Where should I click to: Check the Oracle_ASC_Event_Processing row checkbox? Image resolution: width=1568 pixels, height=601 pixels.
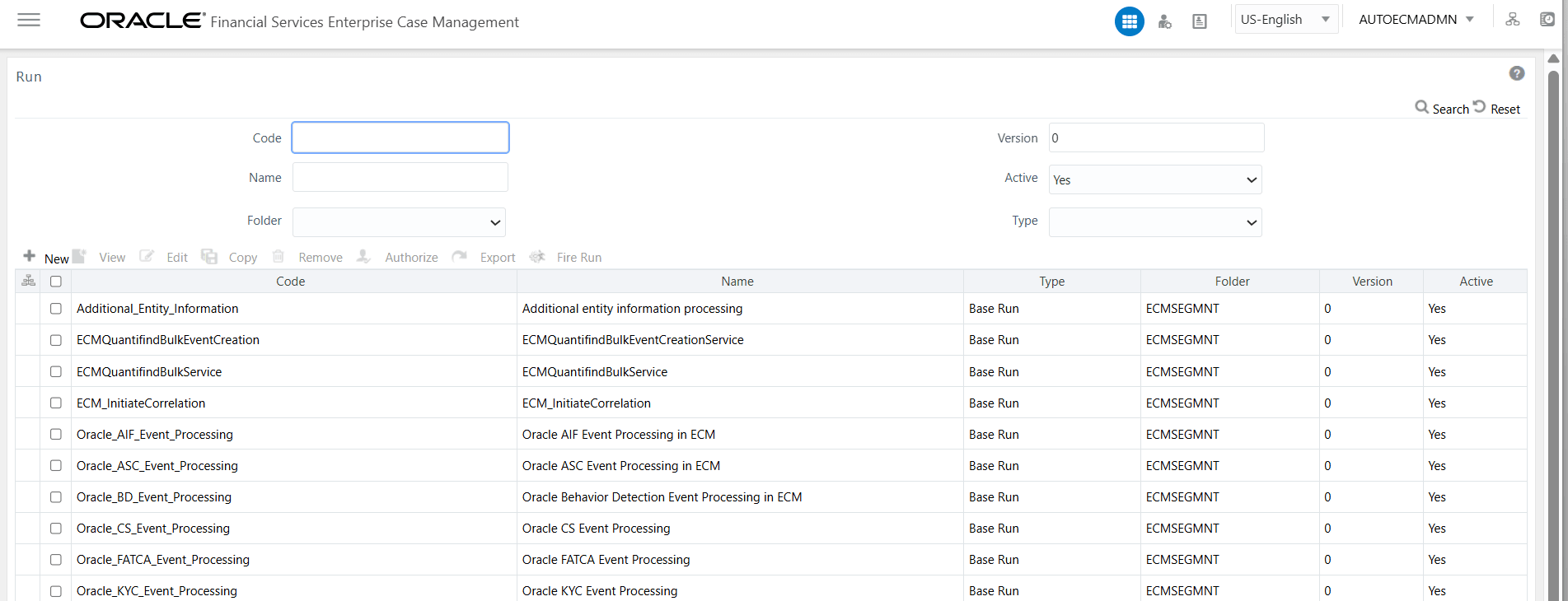point(56,466)
